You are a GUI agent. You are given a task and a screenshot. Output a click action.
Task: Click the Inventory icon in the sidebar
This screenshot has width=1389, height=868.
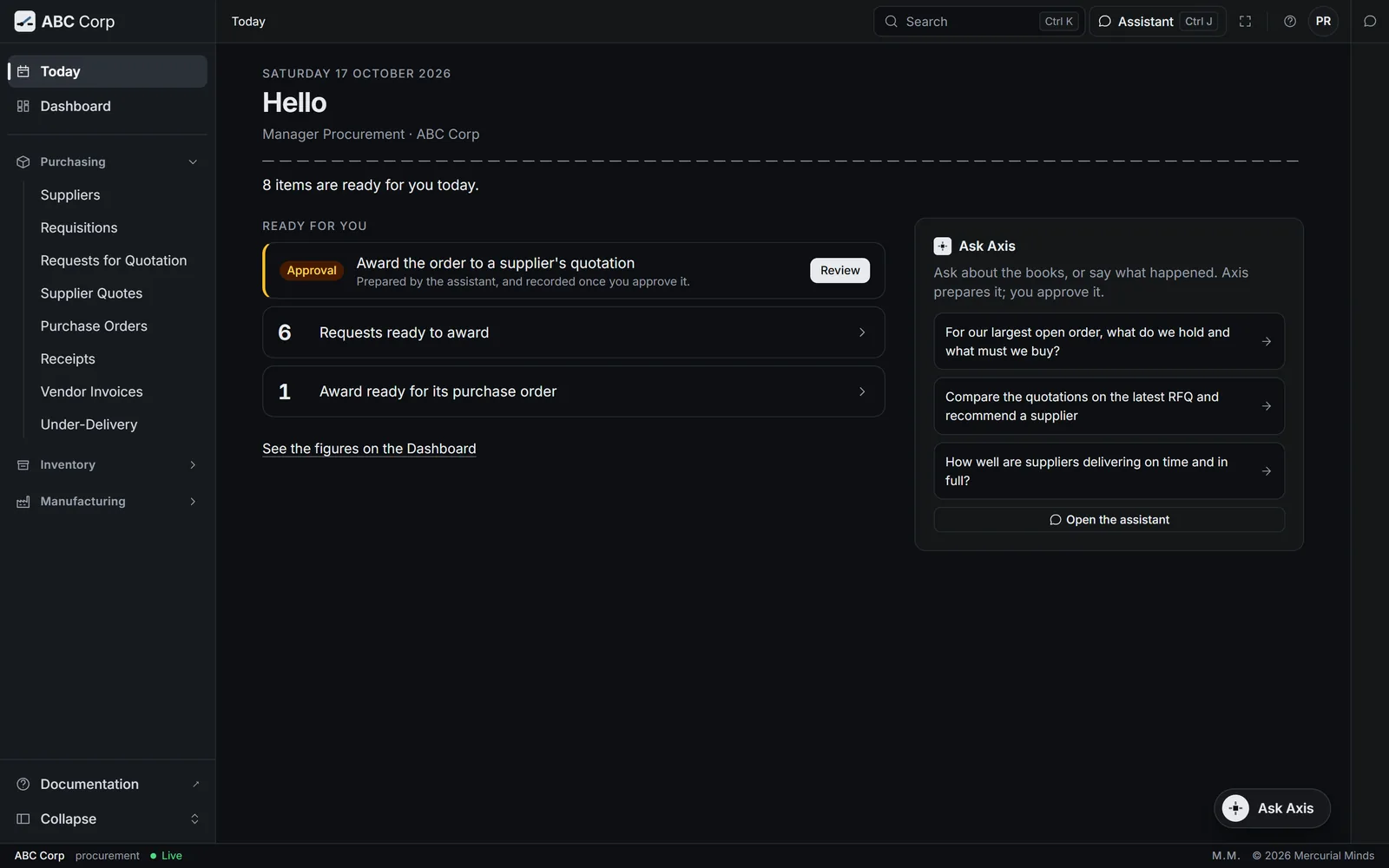[x=23, y=465]
